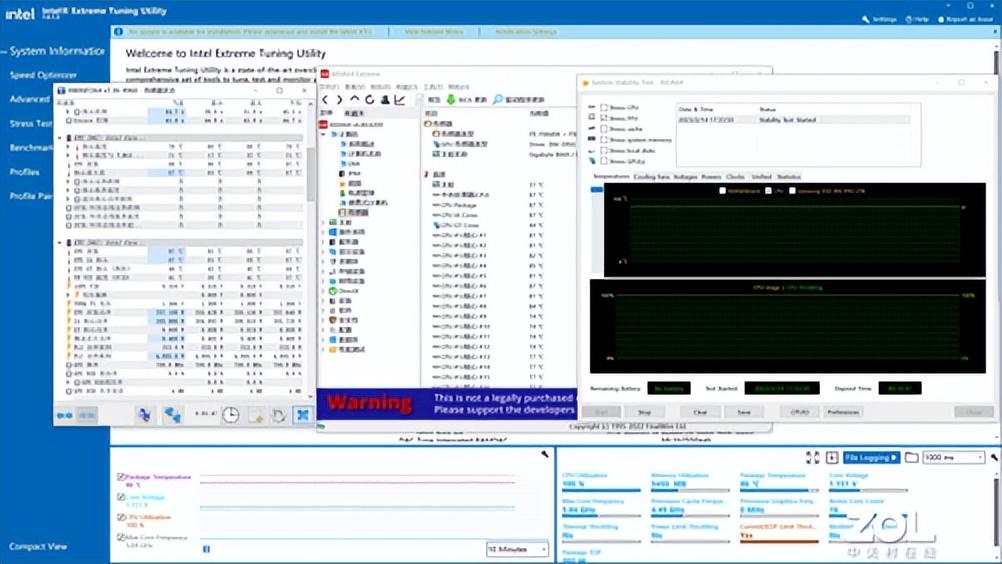Viewport: 1002px width, 564px height.
Task: Click Report an Issue in XTU header
Action: 965,19
